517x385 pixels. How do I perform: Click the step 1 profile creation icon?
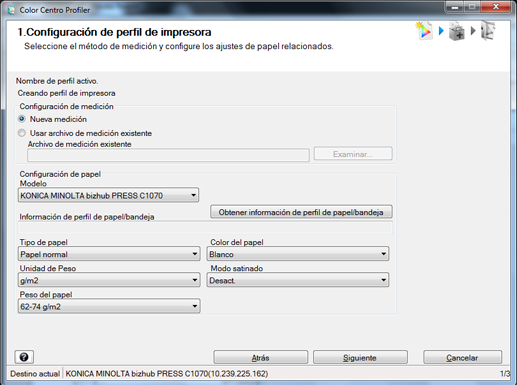pyautogui.click(x=424, y=31)
